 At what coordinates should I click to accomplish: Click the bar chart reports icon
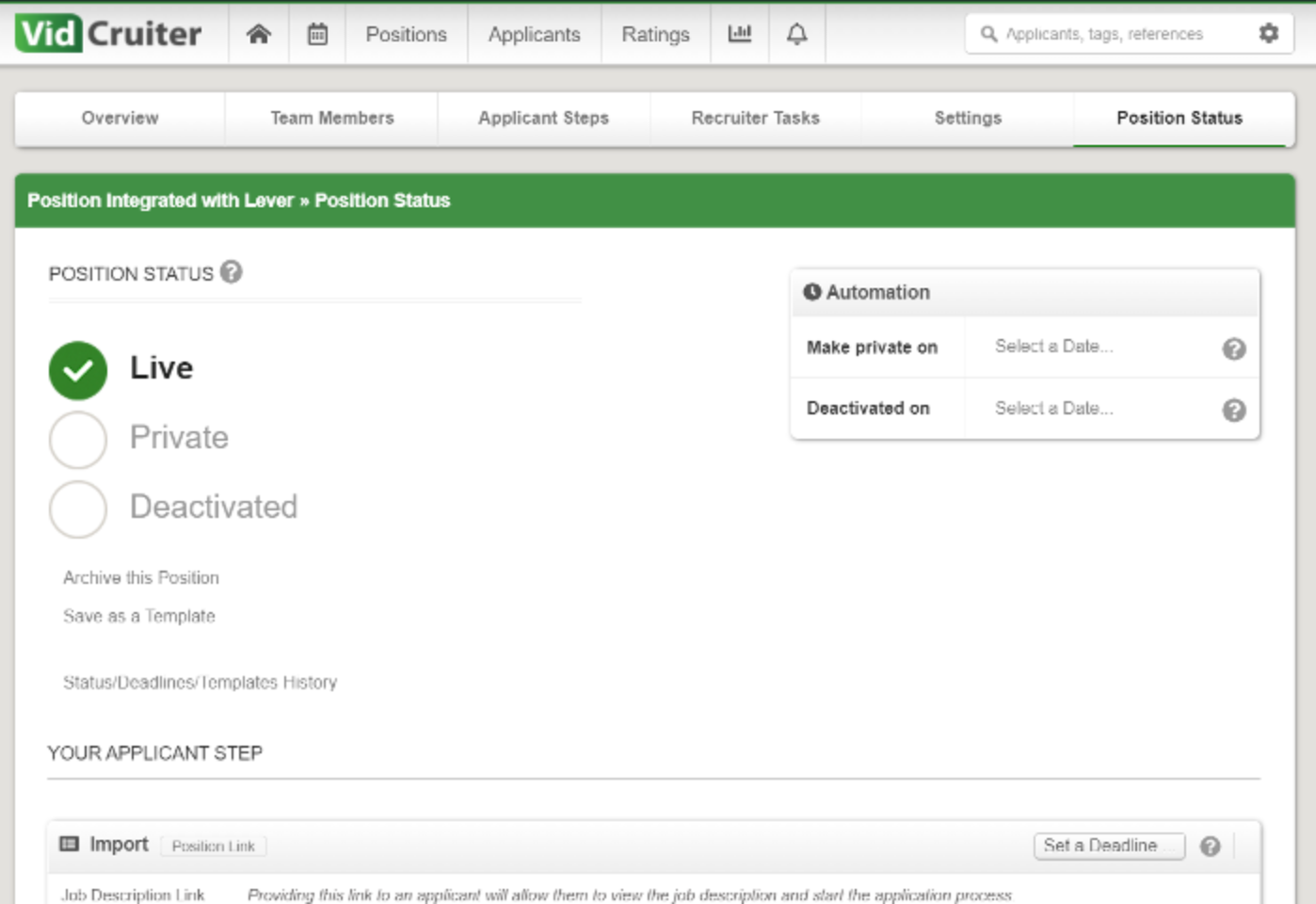click(x=740, y=34)
